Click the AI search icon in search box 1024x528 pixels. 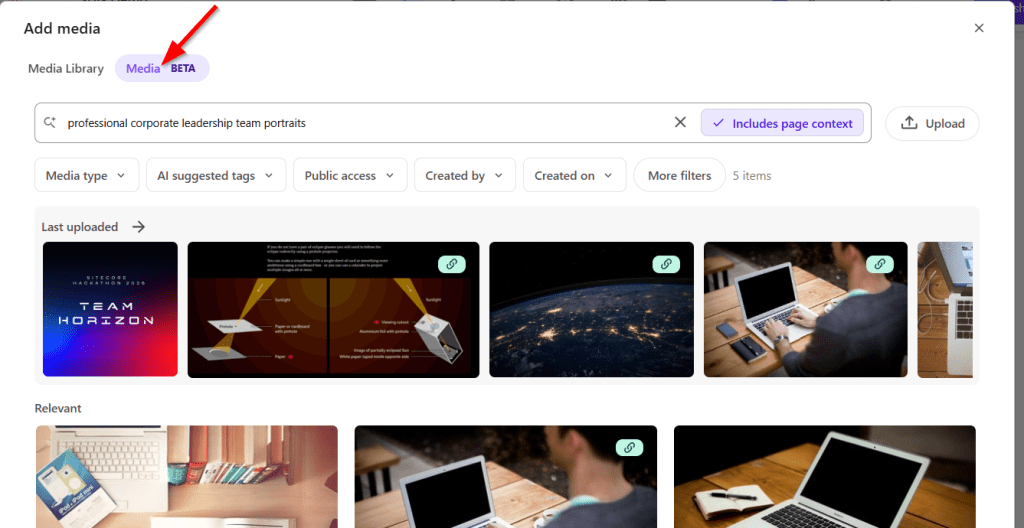50,123
